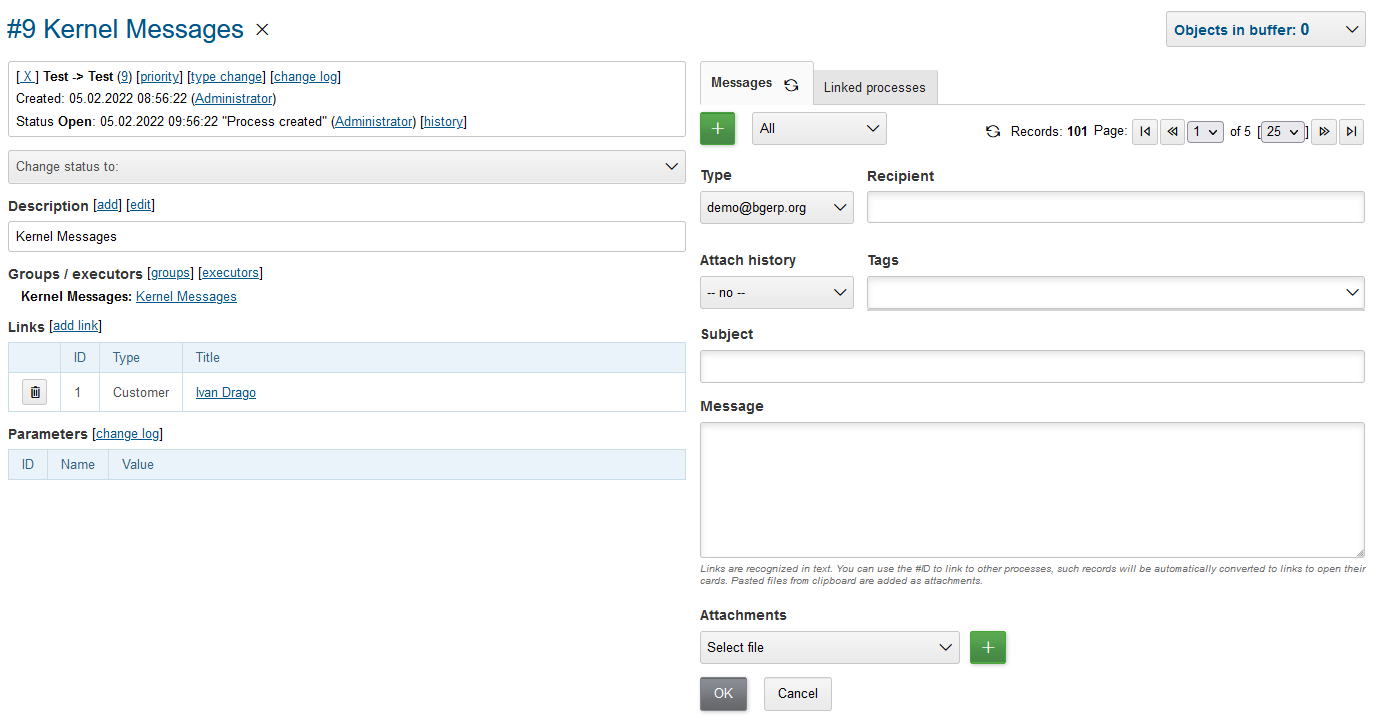1378x718 pixels.
Task: Click the green plus to add new message
Action: click(x=717, y=128)
